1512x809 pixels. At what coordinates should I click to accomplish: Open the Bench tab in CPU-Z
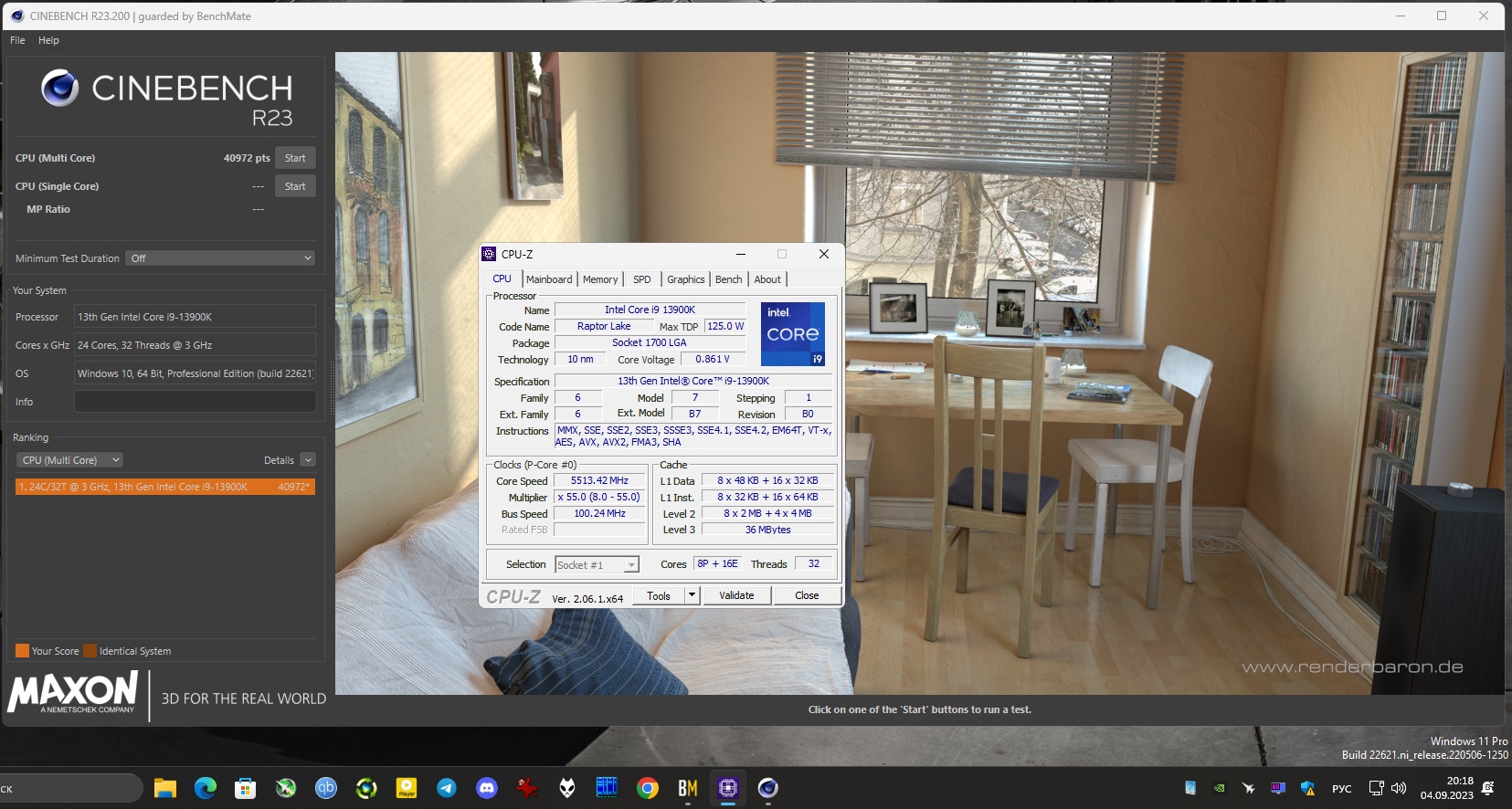point(728,279)
